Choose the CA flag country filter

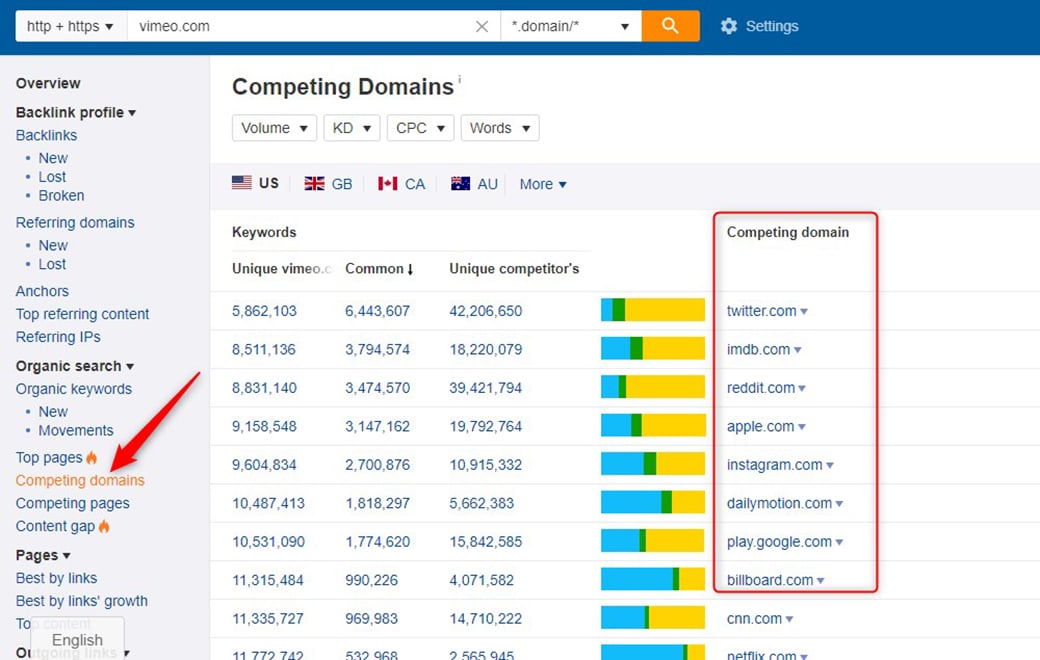coord(401,184)
